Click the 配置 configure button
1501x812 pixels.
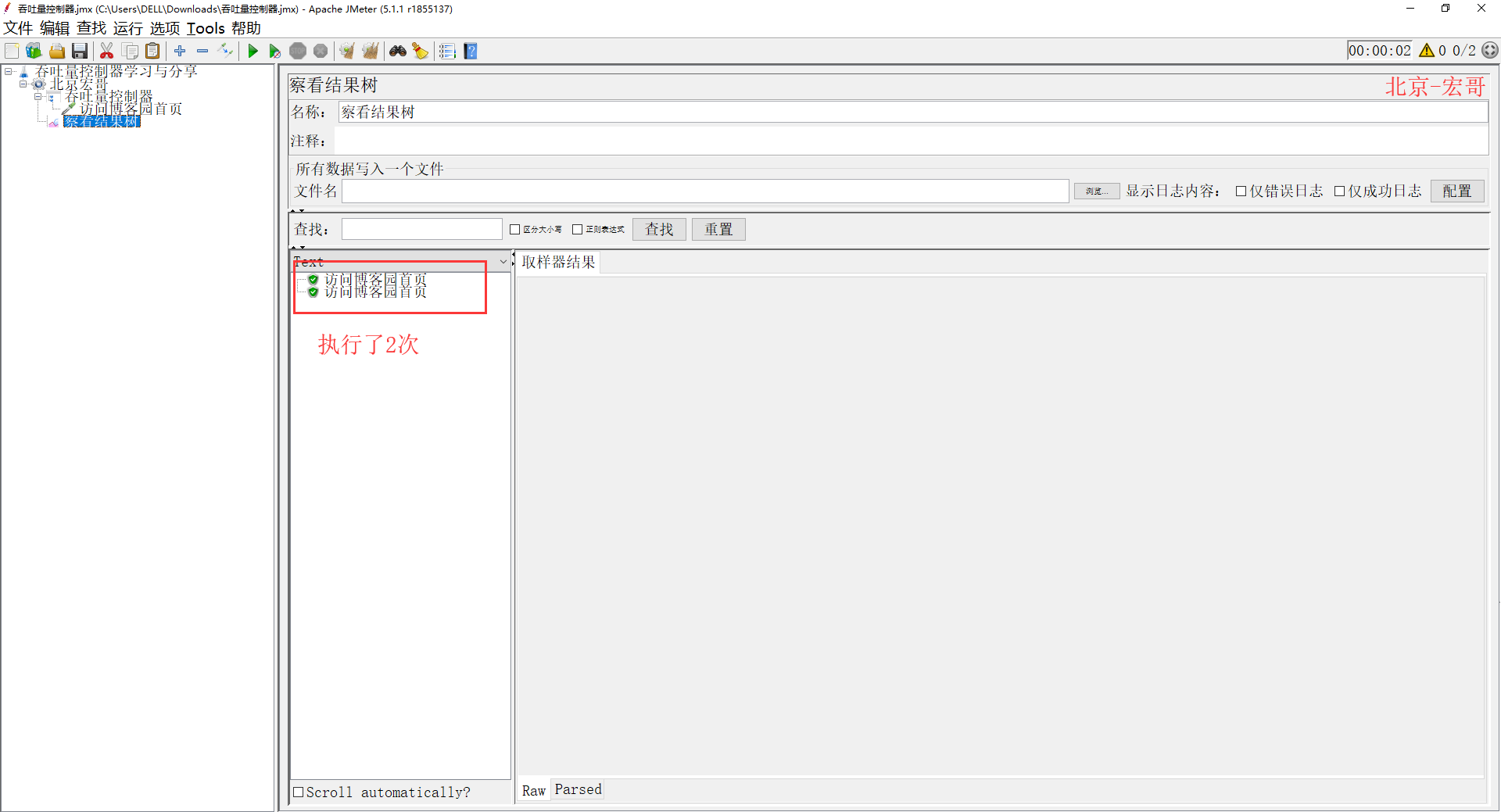coord(1457,191)
